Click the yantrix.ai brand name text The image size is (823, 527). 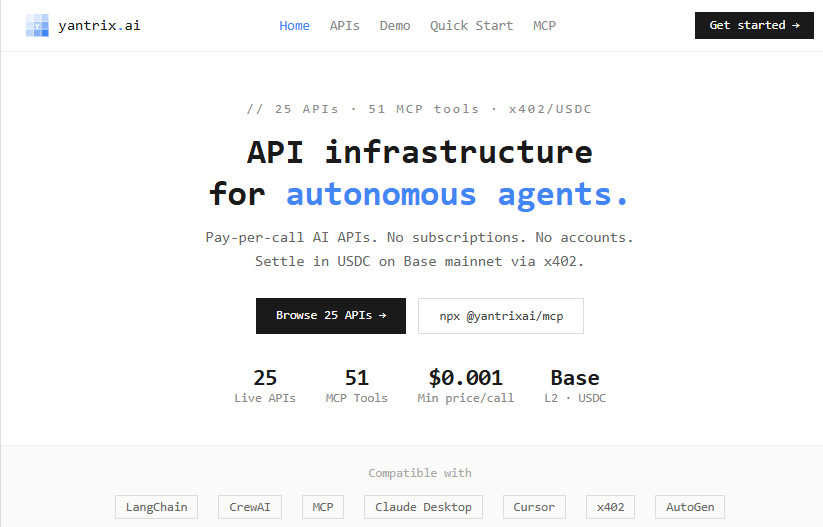[x=99, y=25]
